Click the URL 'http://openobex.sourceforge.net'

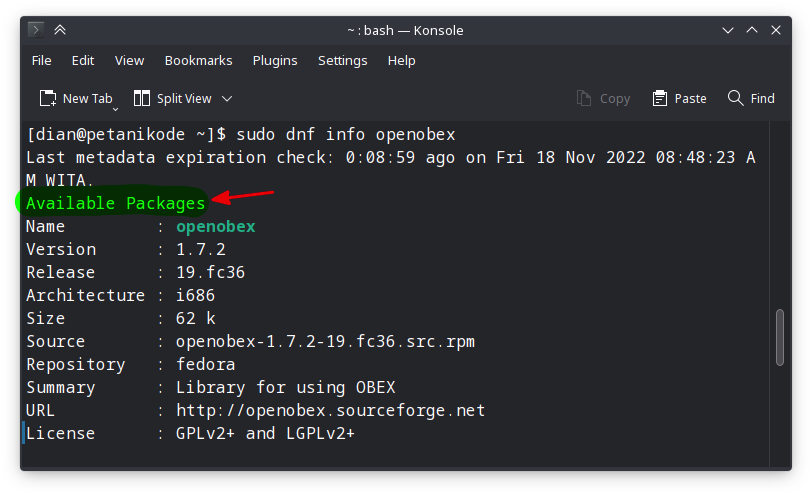pos(330,411)
